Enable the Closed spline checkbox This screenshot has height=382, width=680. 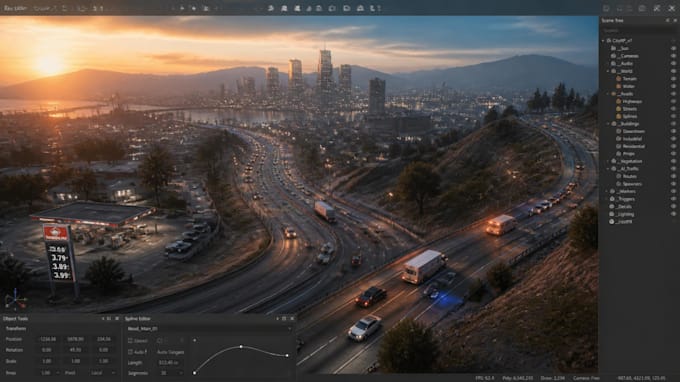tap(130, 341)
